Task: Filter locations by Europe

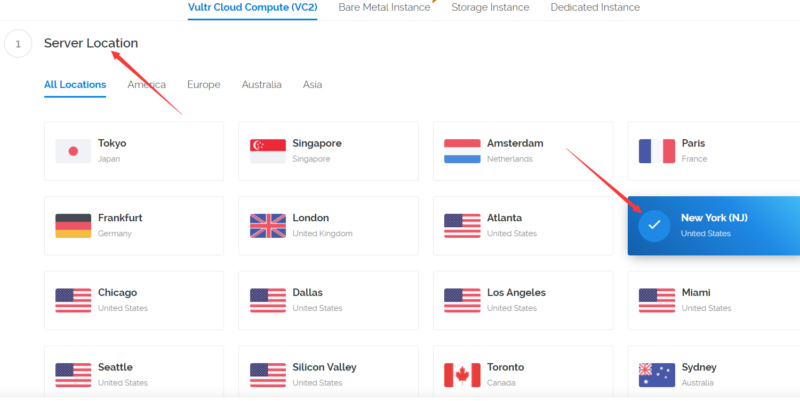Action: (x=204, y=85)
